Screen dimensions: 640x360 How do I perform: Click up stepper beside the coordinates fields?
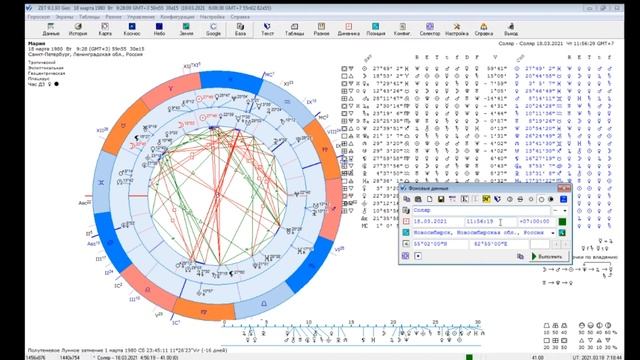(556, 244)
